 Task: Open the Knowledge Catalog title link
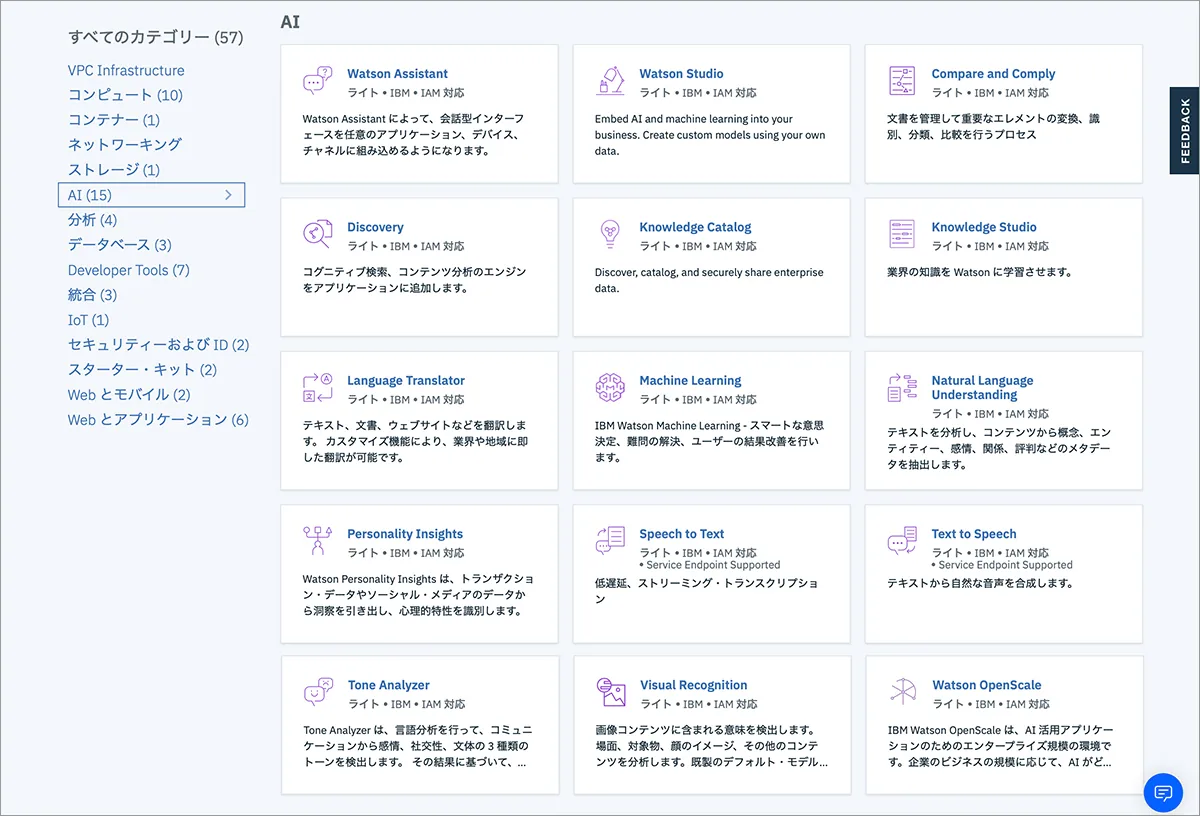point(695,227)
